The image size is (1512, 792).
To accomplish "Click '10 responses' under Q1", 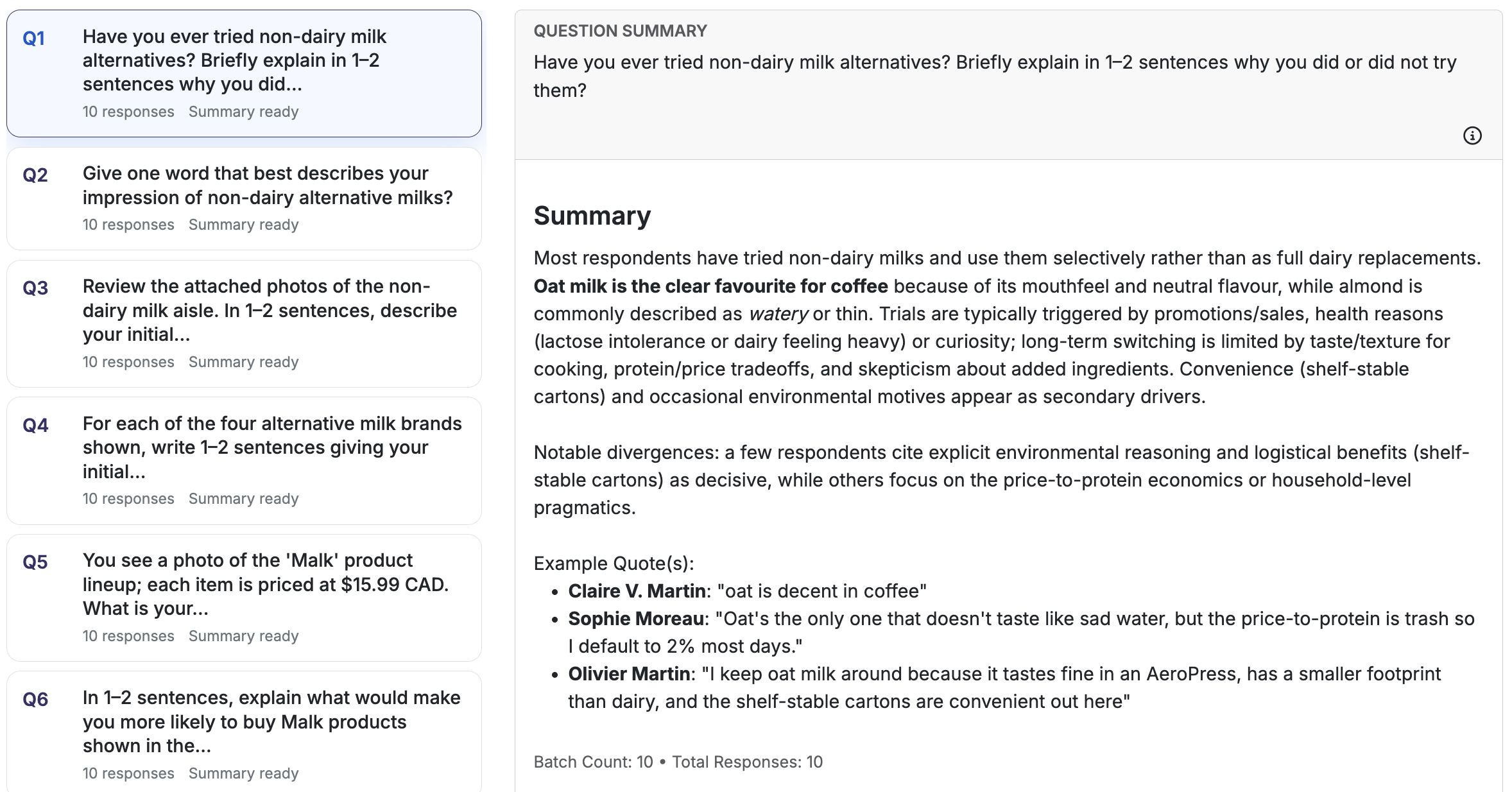I will click(128, 112).
